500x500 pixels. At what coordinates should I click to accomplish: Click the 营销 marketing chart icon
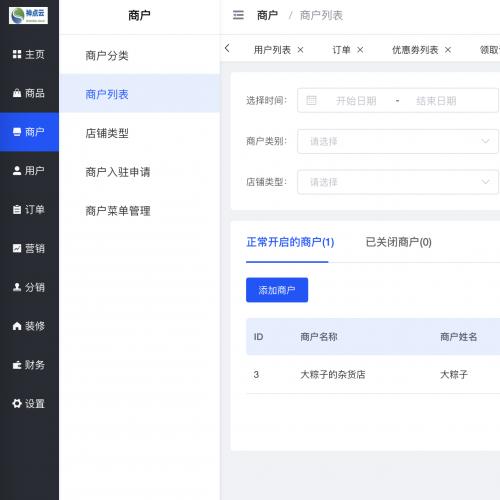click(x=17, y=248)
